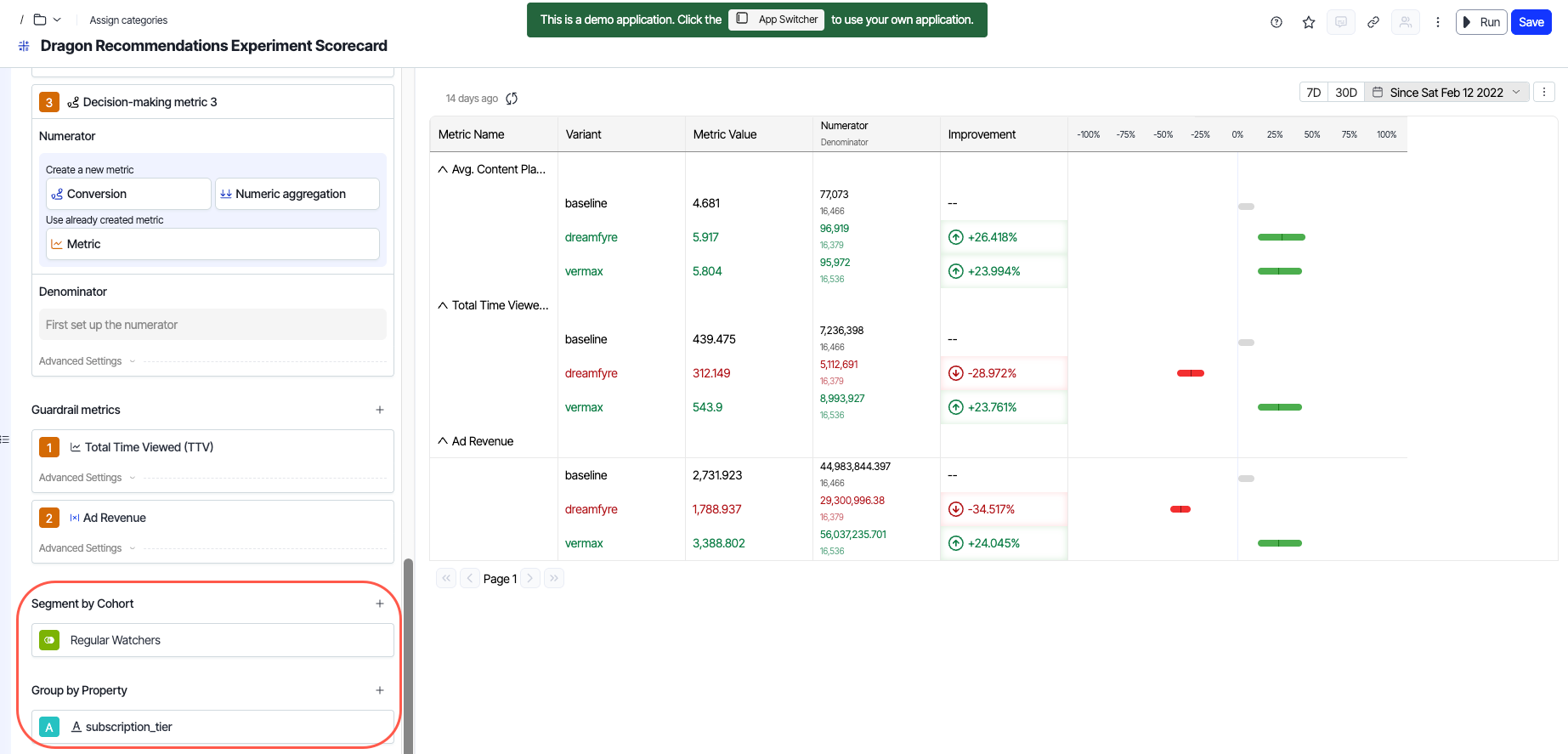Open the Since Sat Feb 12 2022 date dropdown

coord(1446,92)
